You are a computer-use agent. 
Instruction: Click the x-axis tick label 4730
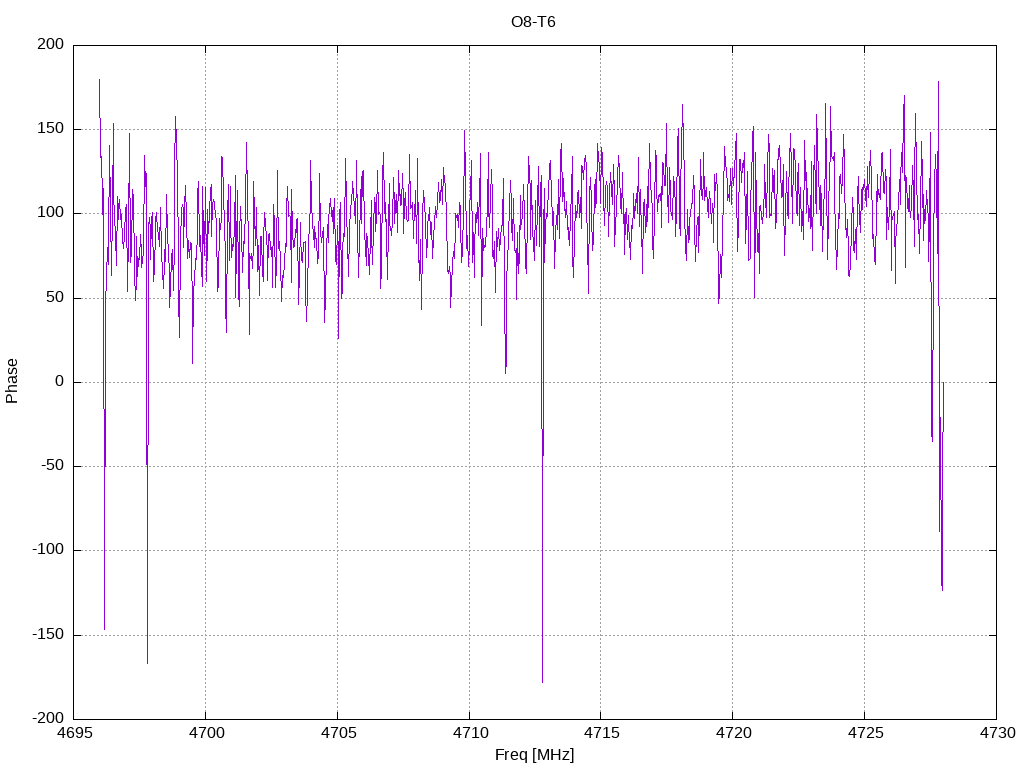pos(997,733)
